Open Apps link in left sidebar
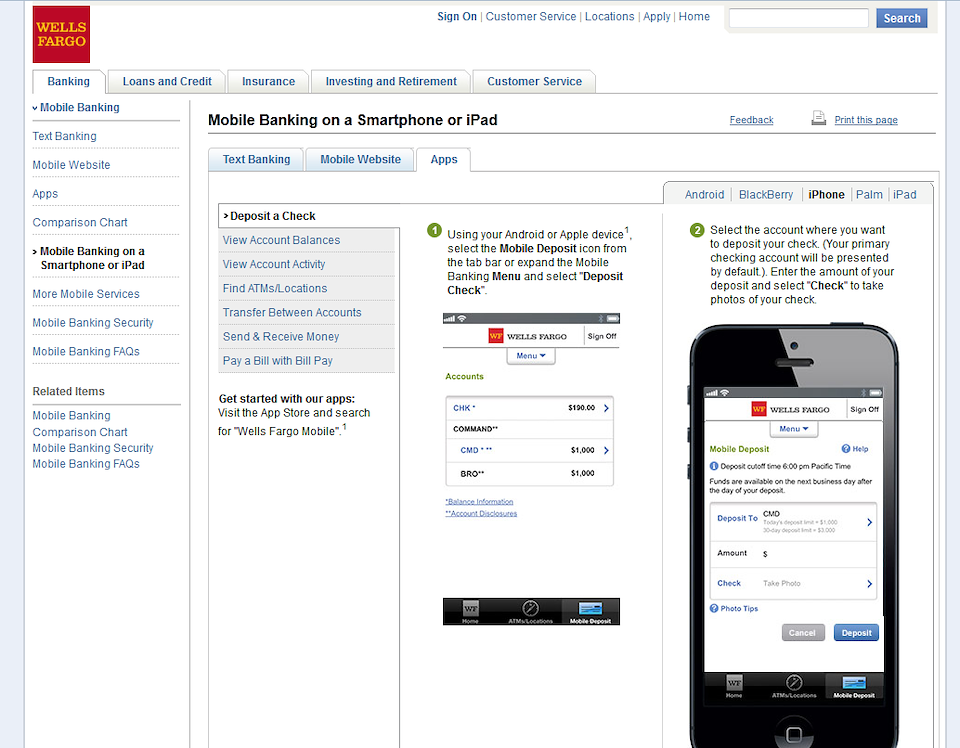Viewport: 960px width, 748px height. coord(45,194)
